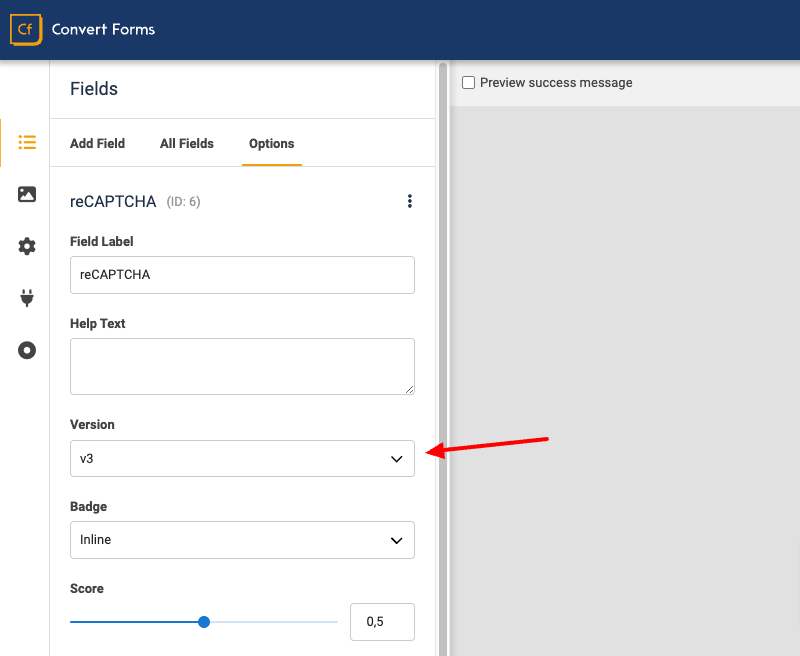Open the Settings gear sidebar icon
Screen dimensions: 800x656
pyautogui.click(x=27, y=246)
